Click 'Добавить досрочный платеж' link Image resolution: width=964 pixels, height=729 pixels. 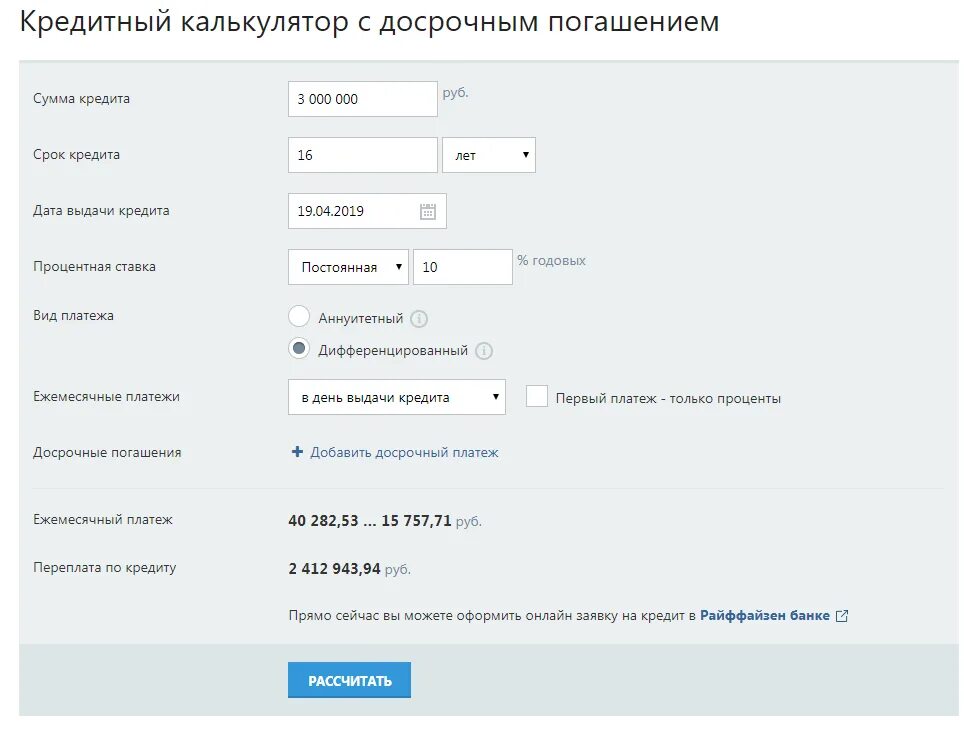click(404, 452)
